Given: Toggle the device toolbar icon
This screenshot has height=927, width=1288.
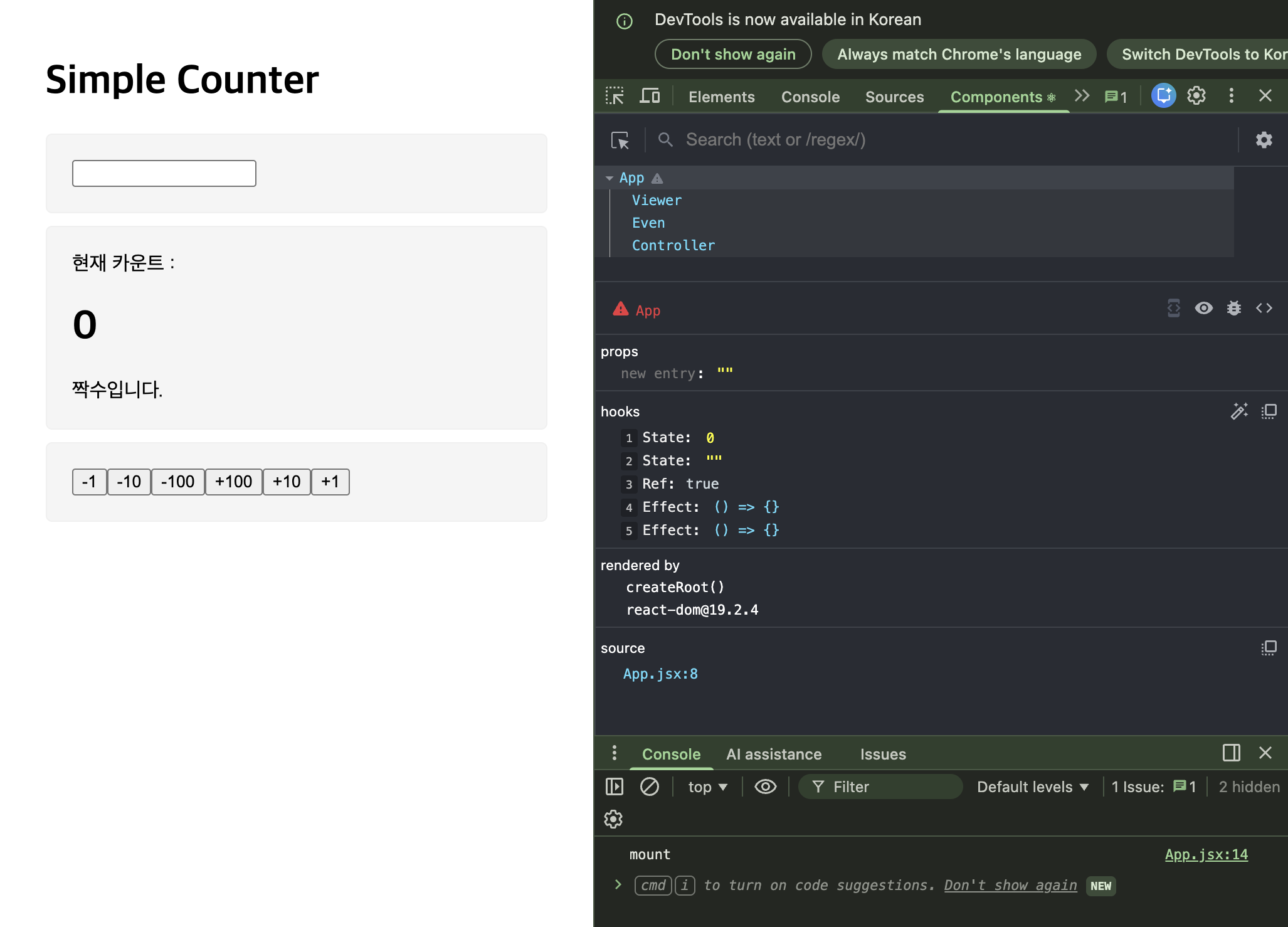Looking at the screenshot, I should click(650, 96).
